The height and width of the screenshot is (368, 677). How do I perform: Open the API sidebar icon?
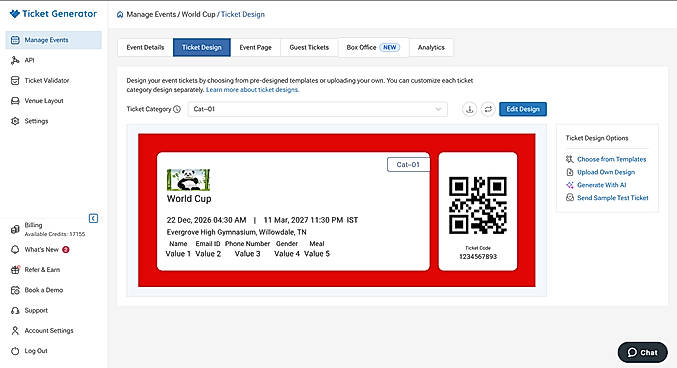15,60
